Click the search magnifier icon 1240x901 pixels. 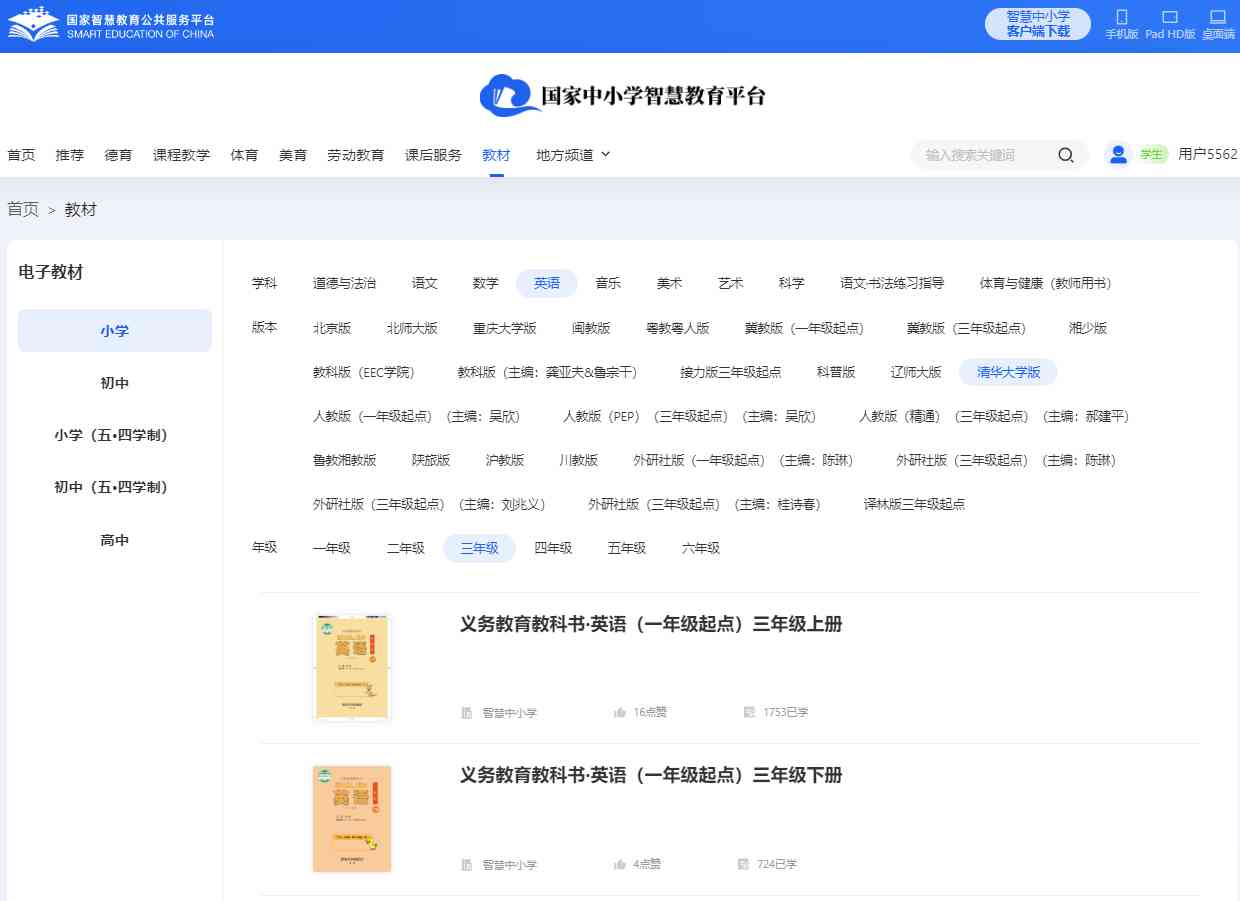click(x=1066, y=155)
